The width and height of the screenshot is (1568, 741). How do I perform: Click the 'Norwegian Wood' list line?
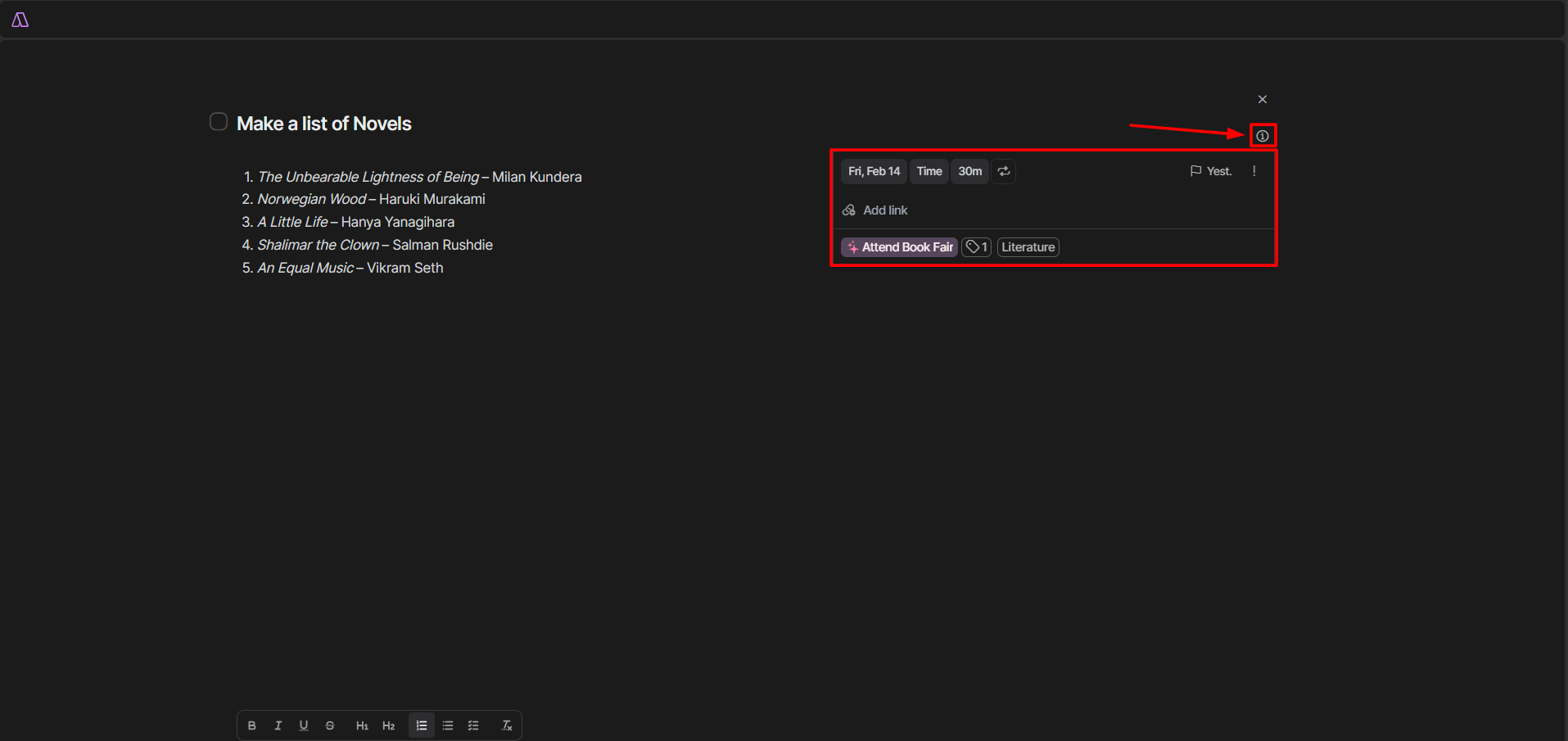point(372,199)
